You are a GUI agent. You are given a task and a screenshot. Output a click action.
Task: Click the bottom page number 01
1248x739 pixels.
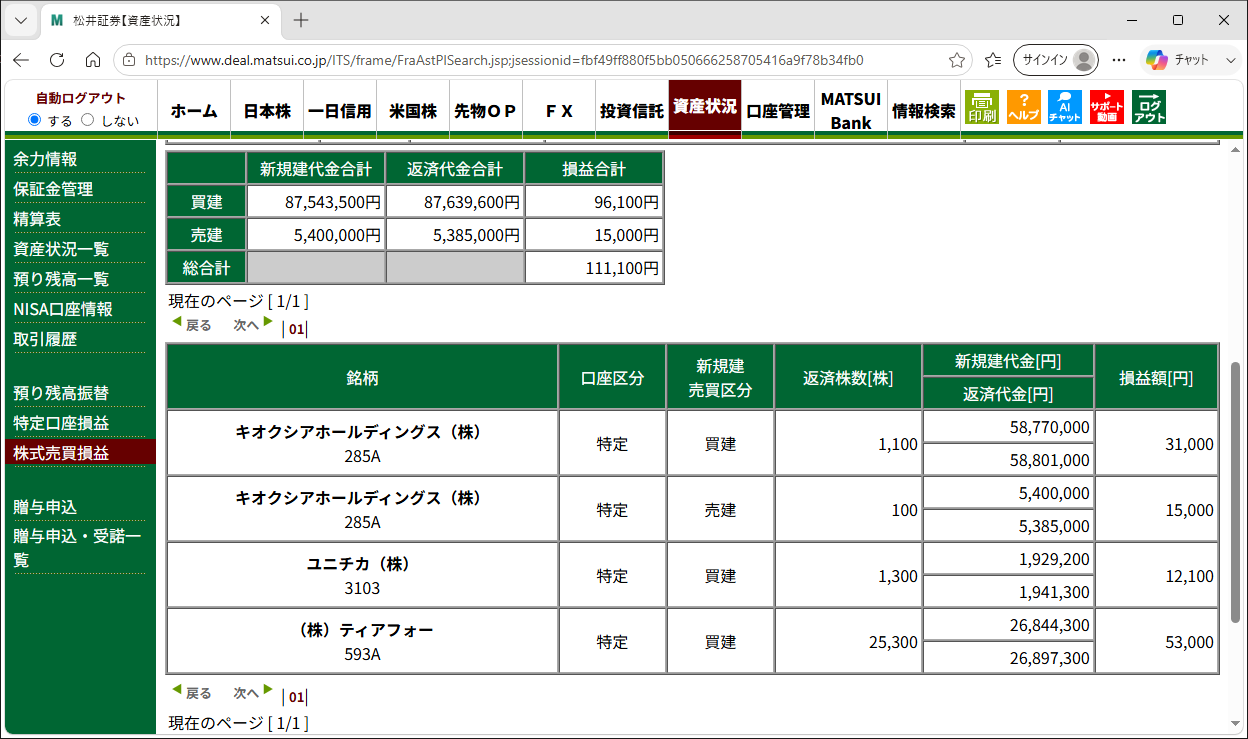click(x=296, y=697)
